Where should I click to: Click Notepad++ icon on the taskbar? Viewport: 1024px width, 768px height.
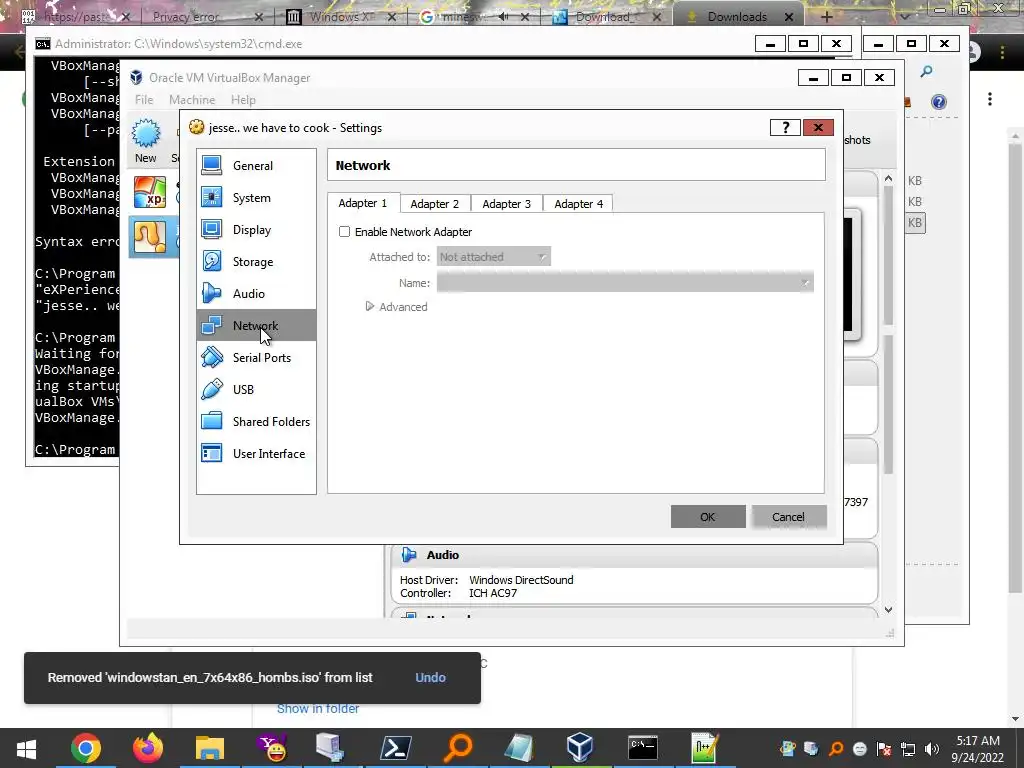click(705, 748)
